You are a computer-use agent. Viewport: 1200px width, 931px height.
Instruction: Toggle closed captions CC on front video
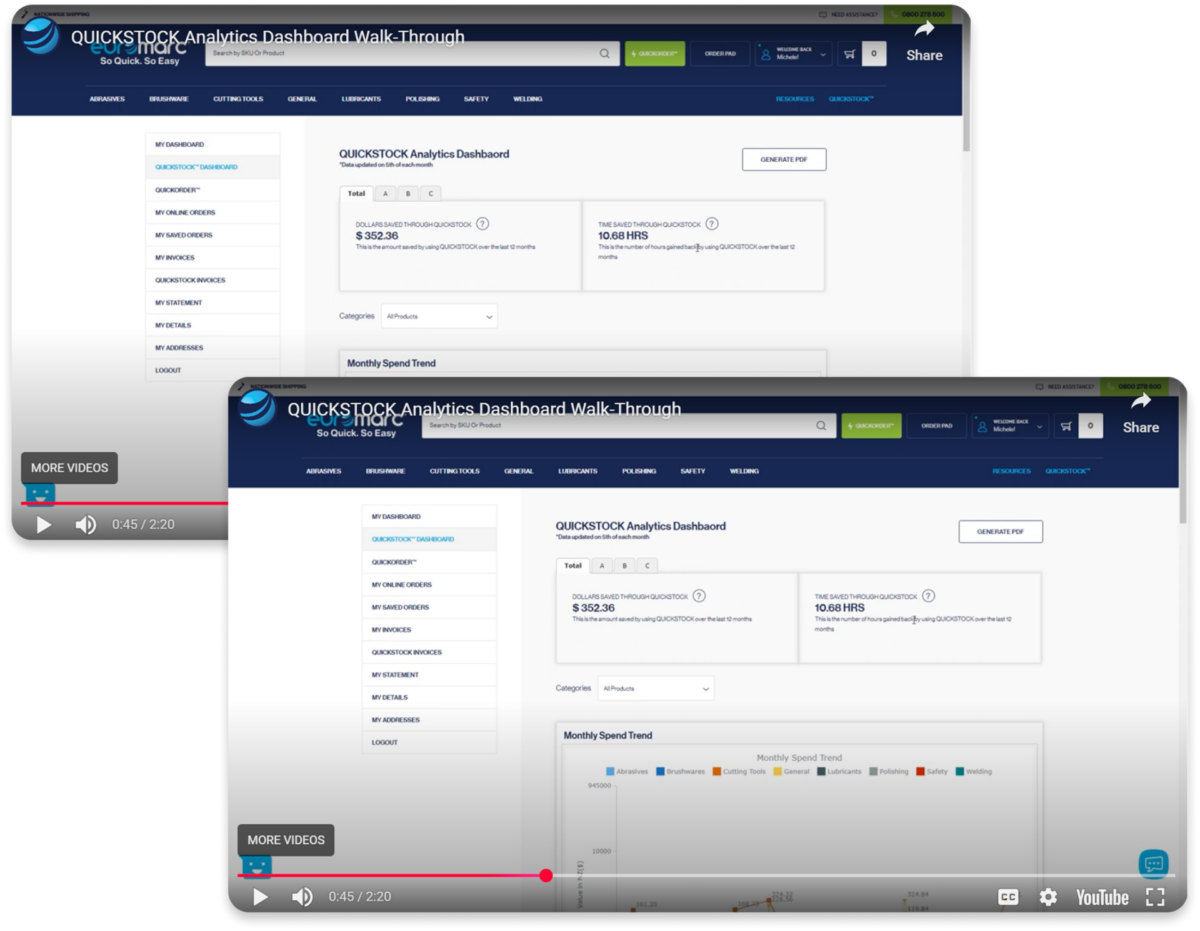coord(1008,897)
